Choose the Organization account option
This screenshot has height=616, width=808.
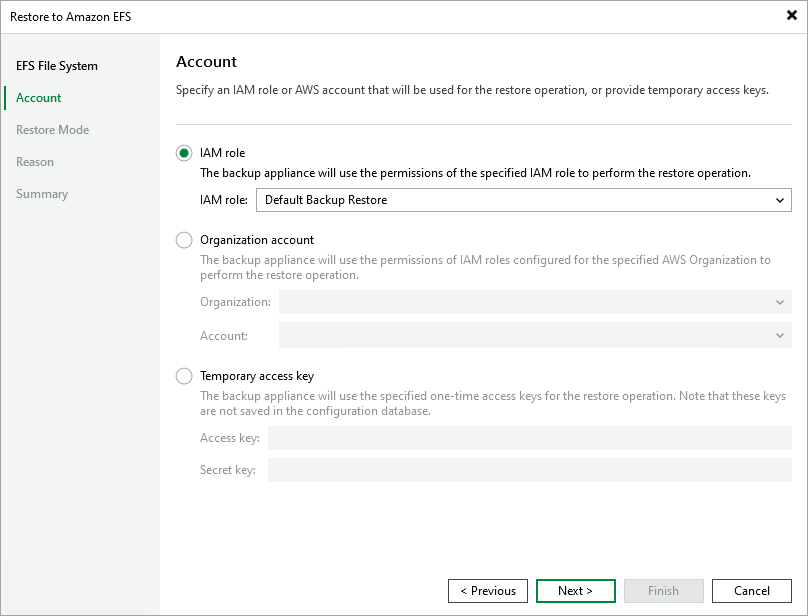(x=184, y=240)
